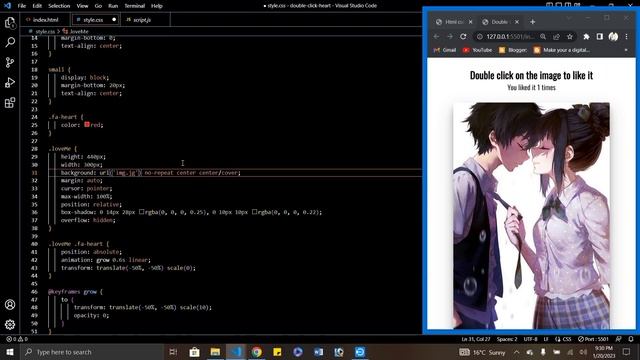Click the Chrome address bar URL
The height and width of the screenshot is (360, 640).
[x=510, y=37]
